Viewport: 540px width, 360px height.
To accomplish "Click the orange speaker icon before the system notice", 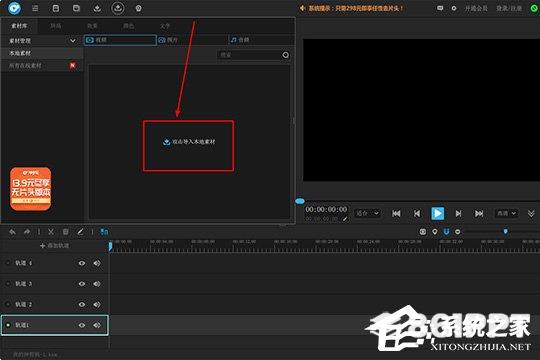I will click(302, 8).
